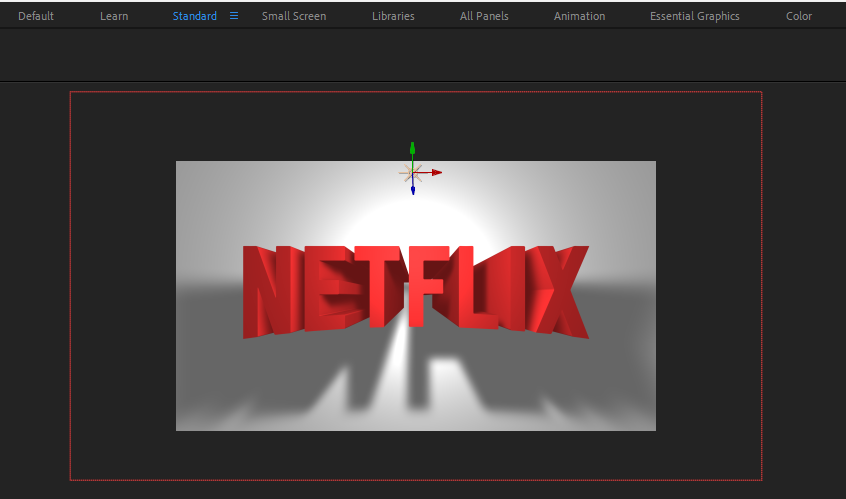Click the red X-axis gizmo arrow
The image size is (846, 499).
point(436,173)
